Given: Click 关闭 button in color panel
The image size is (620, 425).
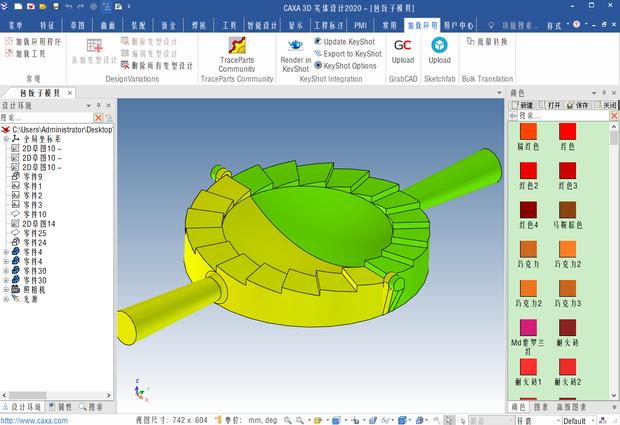Looking at the screenshot, I should coord(605,105).
